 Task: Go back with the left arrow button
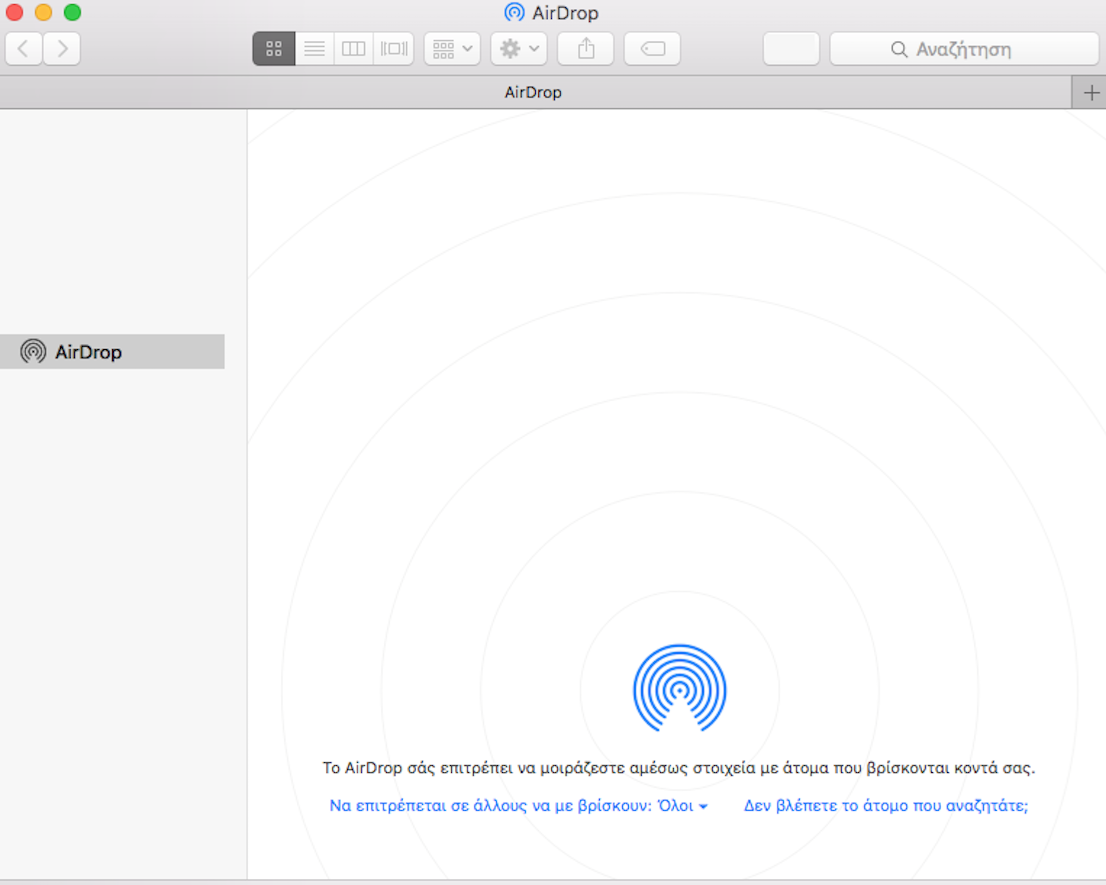[23, 49]
